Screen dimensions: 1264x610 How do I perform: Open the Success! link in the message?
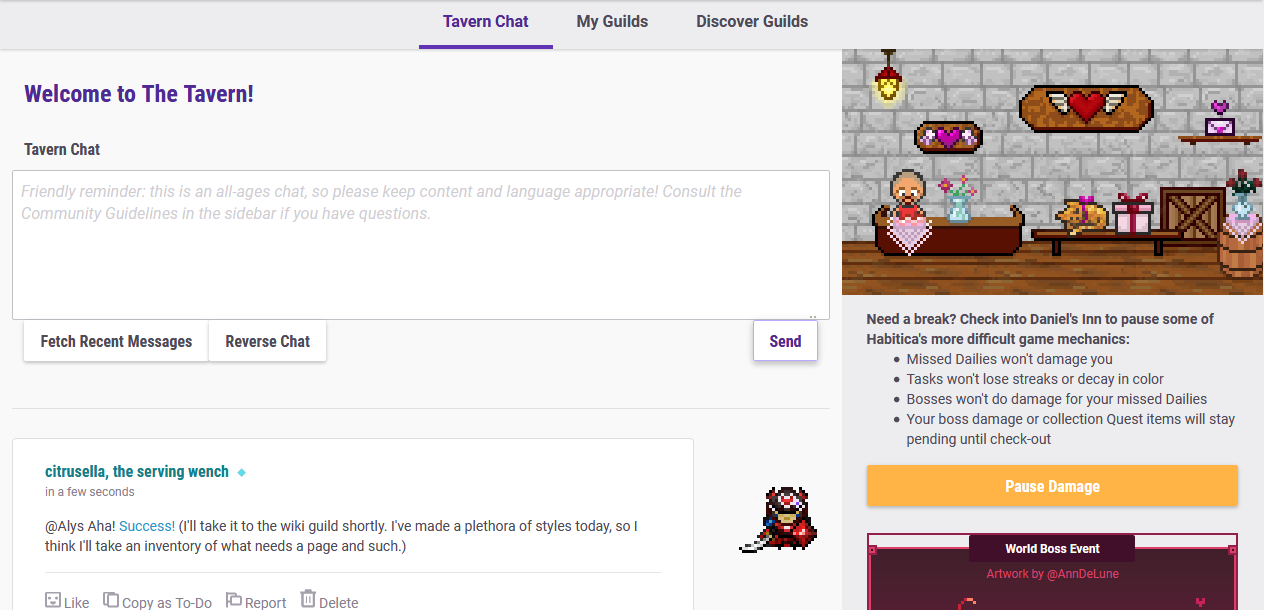147,526
